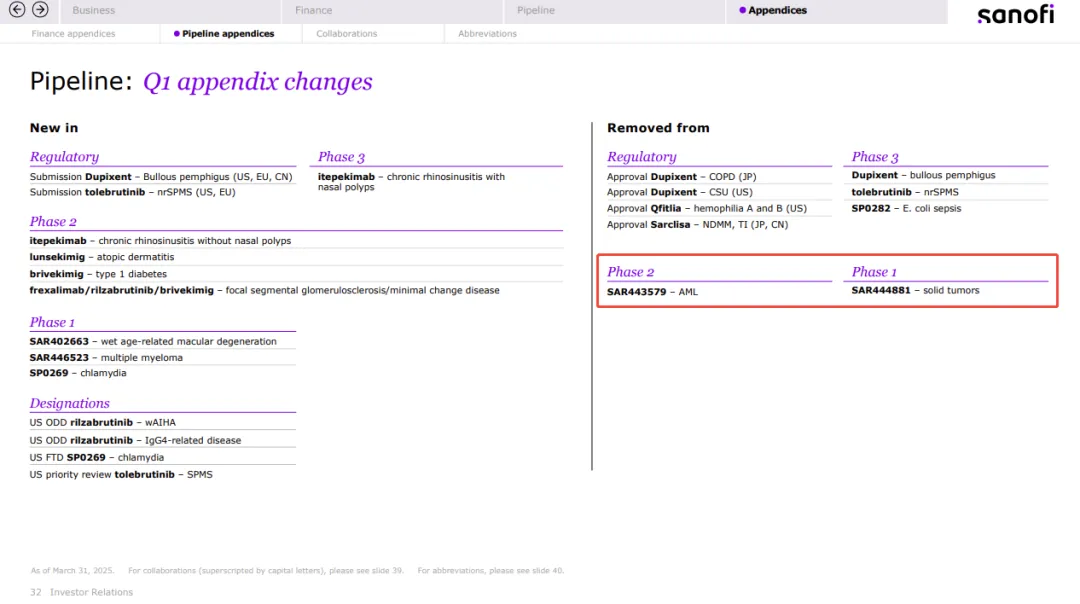The width and height of the screenshot is (1080, 604).
Task: Click the Designations section heading
Action: pyautogui.click(x=70, y=404)
